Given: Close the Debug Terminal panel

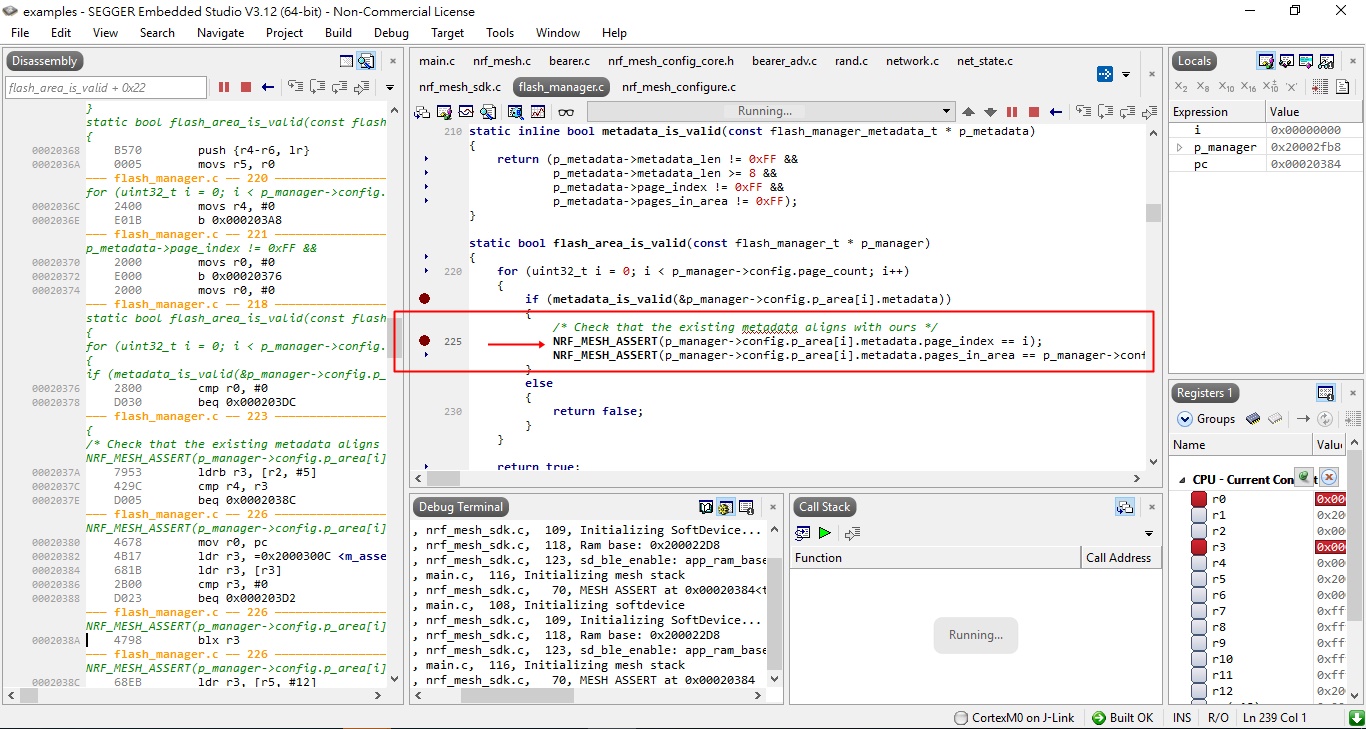Looking at the screenshot, I should [773, 507].
